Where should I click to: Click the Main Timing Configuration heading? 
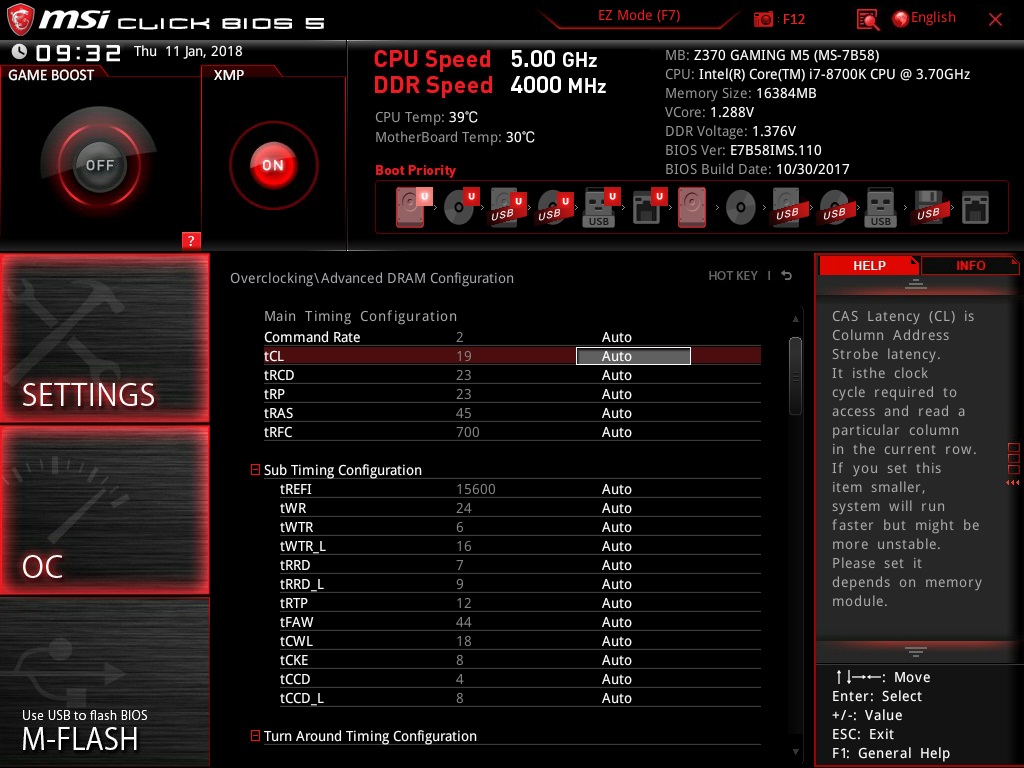(x=360, y=316)
